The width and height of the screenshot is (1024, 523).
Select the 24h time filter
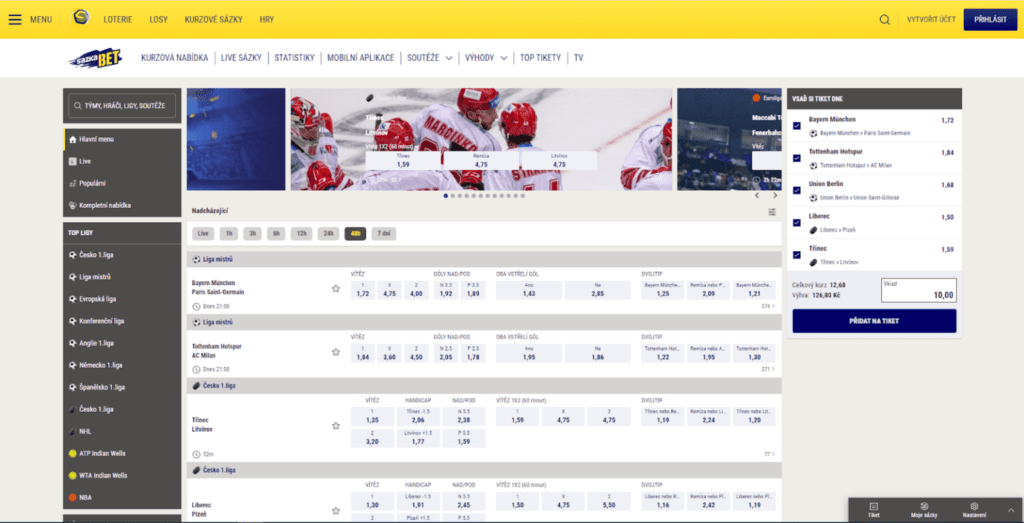tap(328, 233)
